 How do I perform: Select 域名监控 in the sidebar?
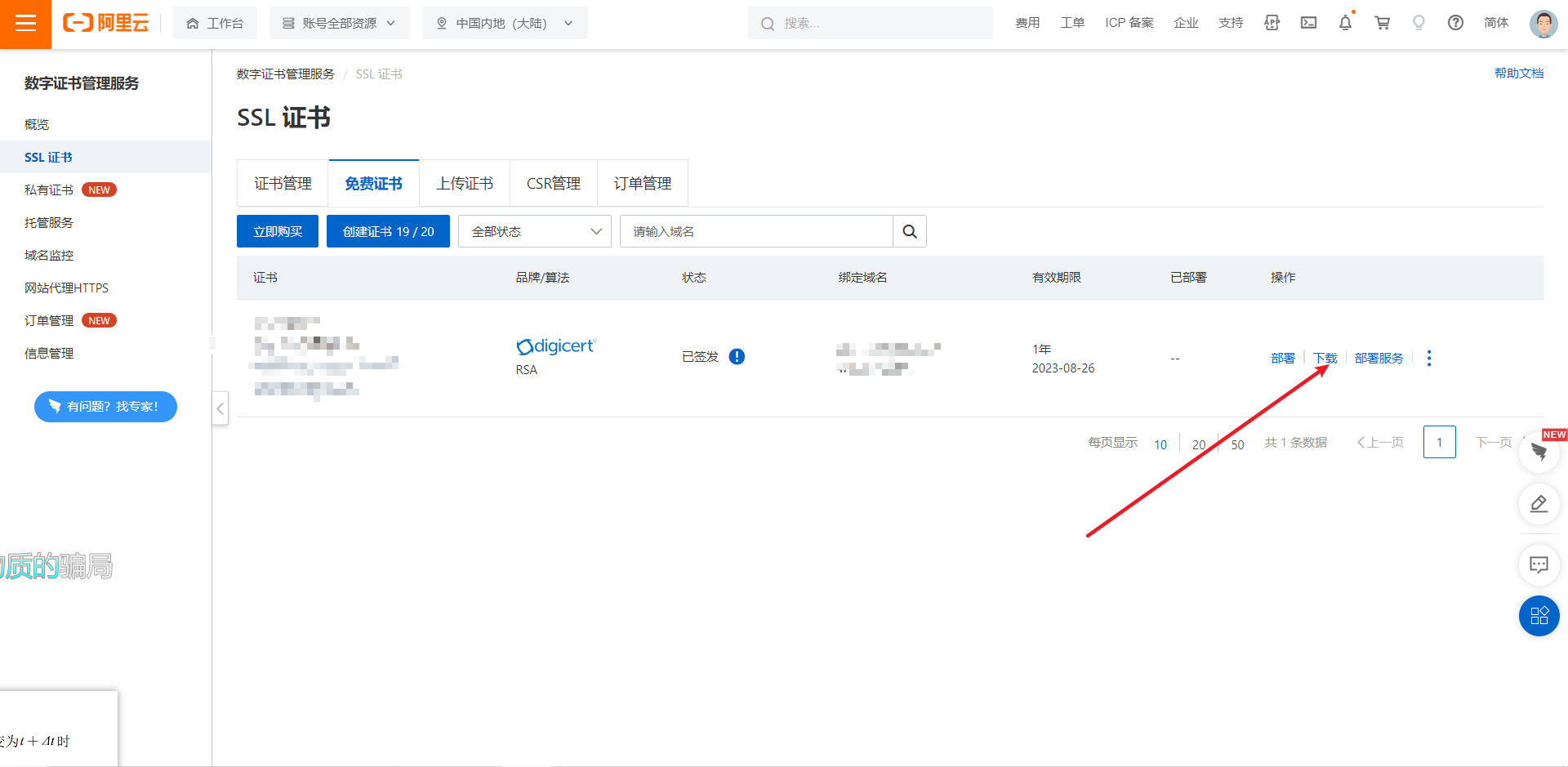click(49, 256)
